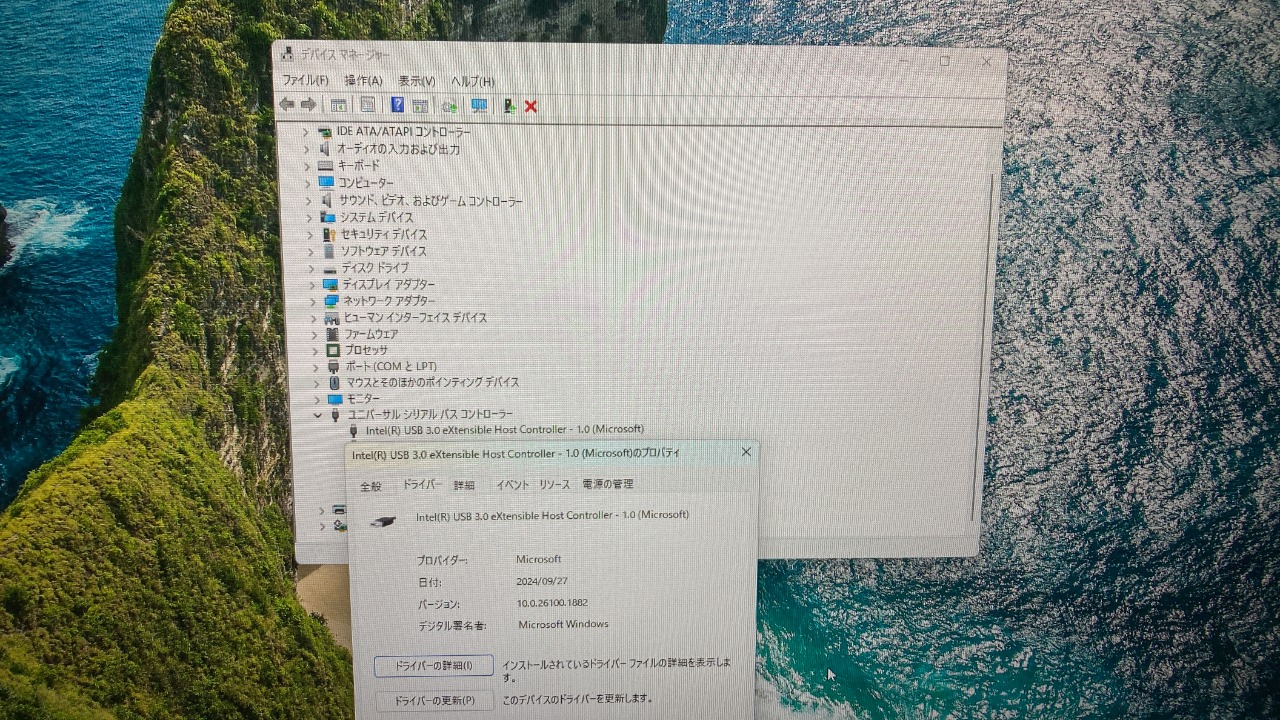Toggle the console tree pane toolbar icon

(339, 105)
